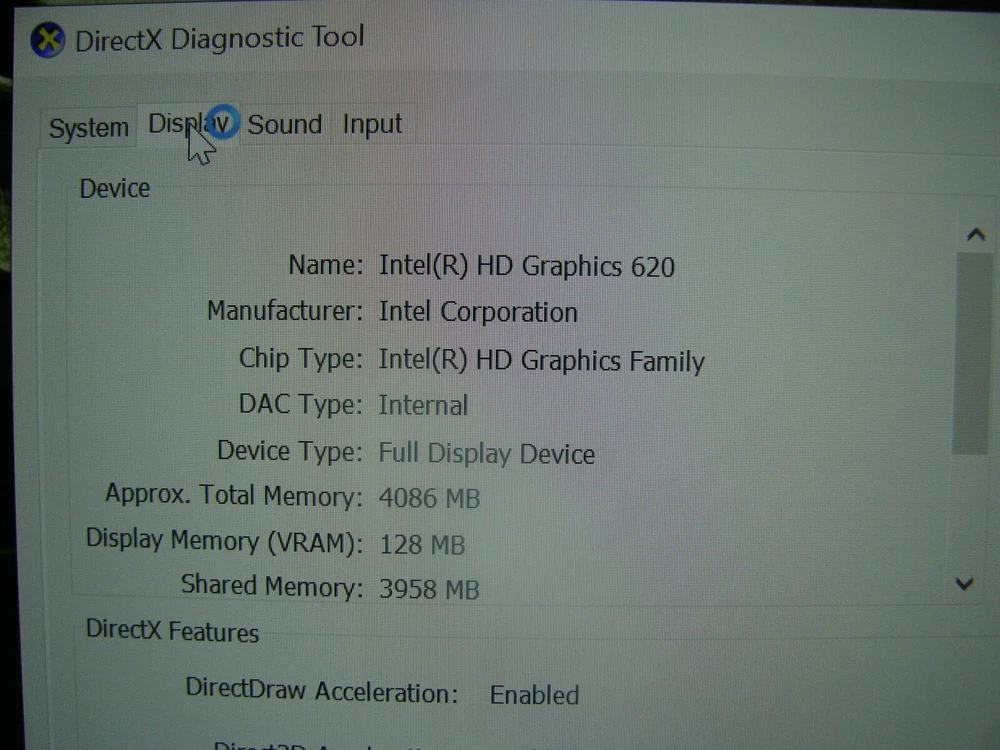
Task: Click the Intel Corporation manufacturer value
Action: pos(478,313)
